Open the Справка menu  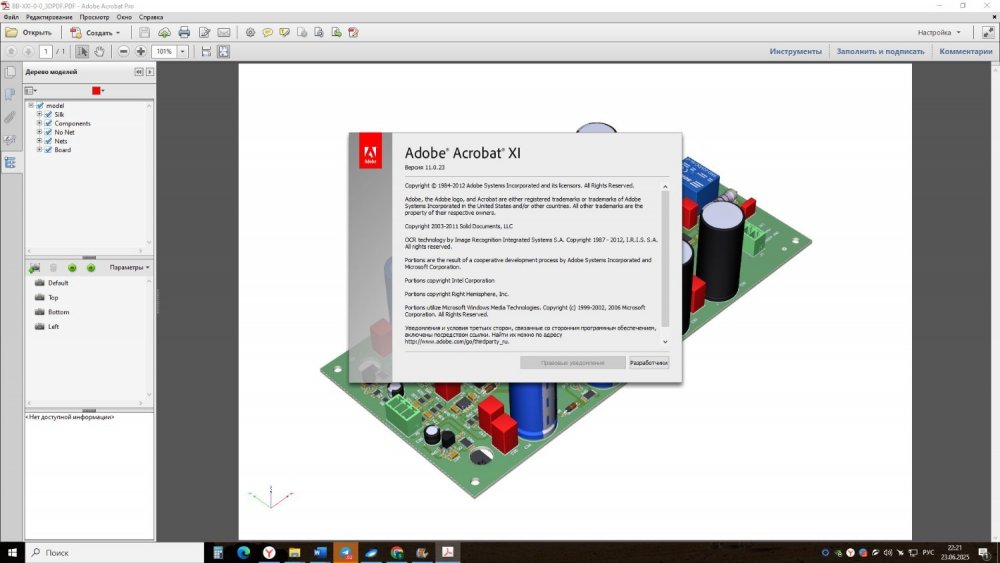coord(151,17)
